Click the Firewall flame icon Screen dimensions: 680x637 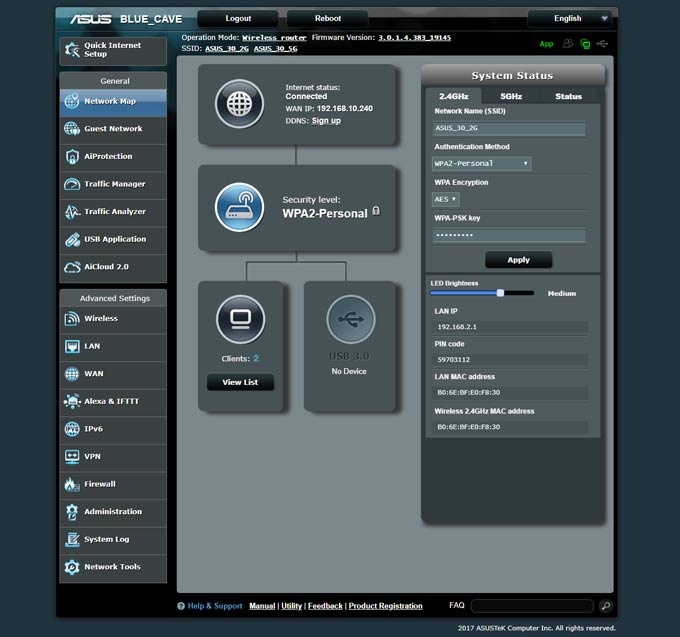pyautogui.click(x=72, y=484)
